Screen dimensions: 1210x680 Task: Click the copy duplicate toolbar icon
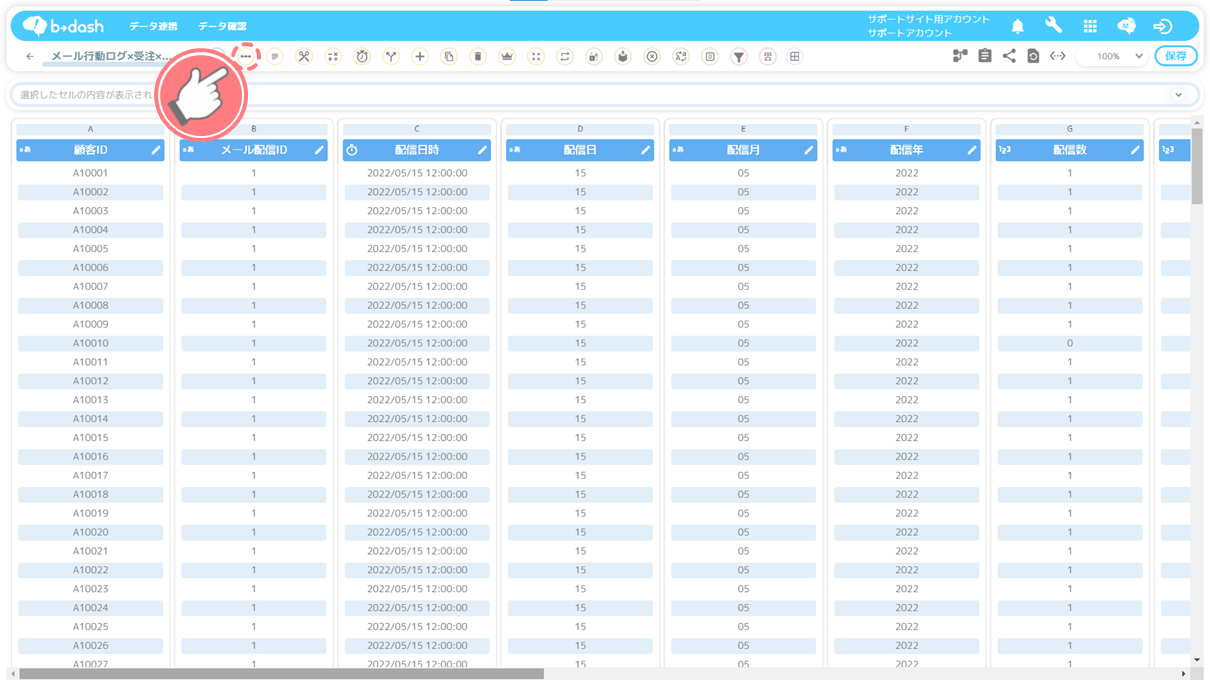[449, 57]
